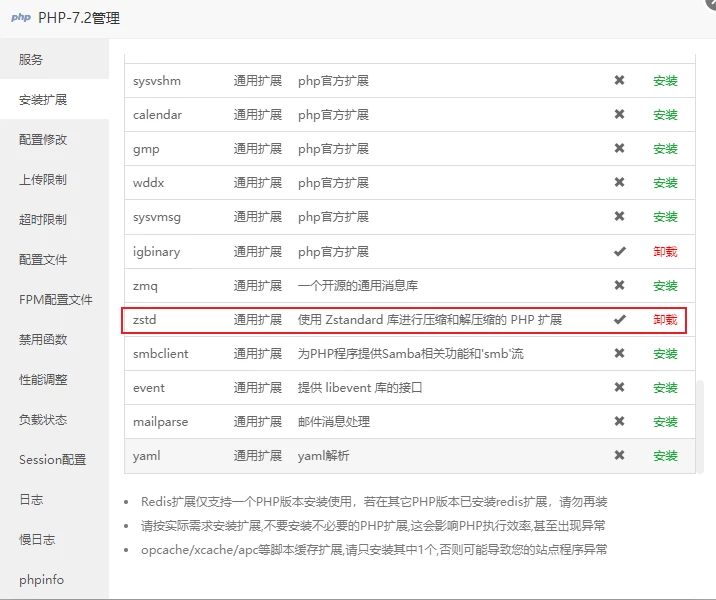716x600 pixels.
Task: Click the PHP logo icon in title
Action: (x=20, y=17)
